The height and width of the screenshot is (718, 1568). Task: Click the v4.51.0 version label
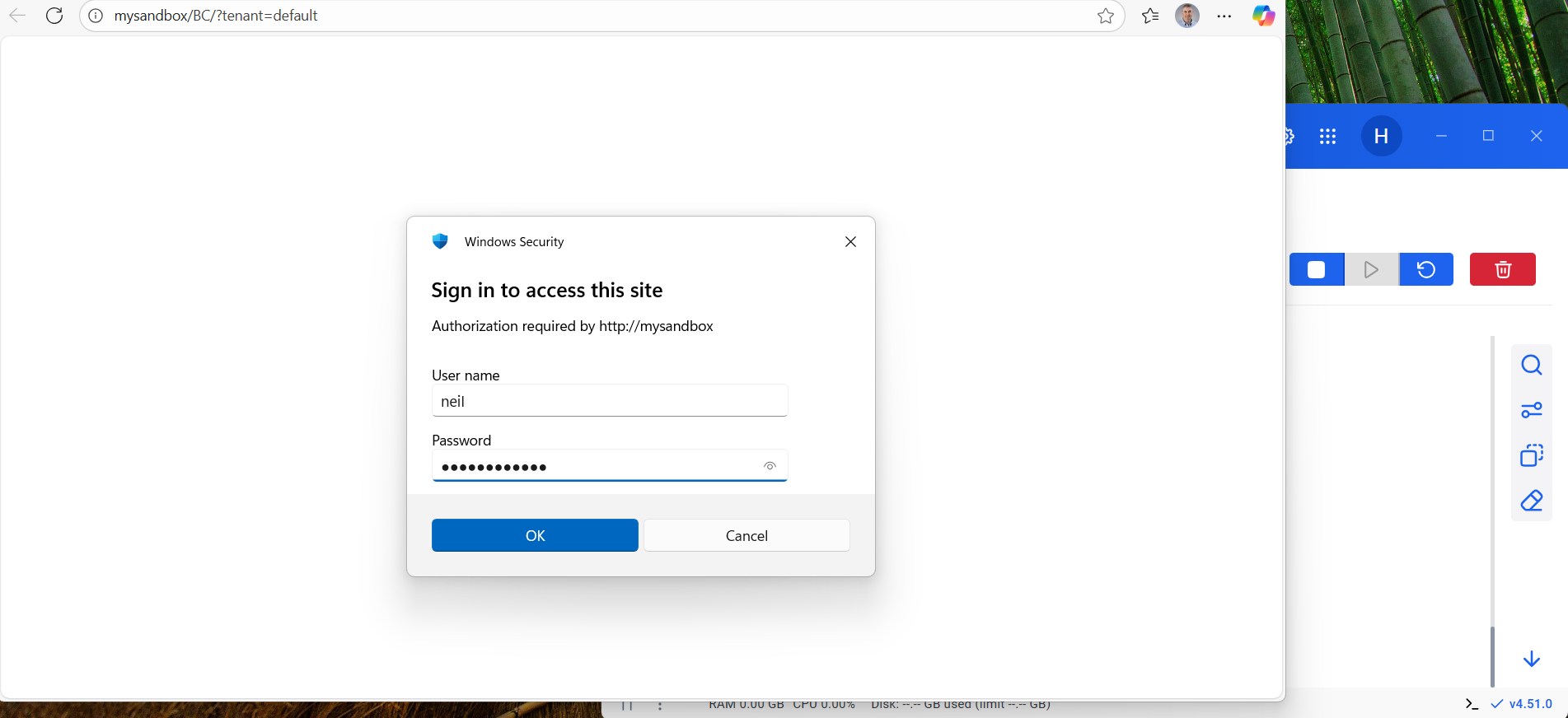tap(1531, 704)
